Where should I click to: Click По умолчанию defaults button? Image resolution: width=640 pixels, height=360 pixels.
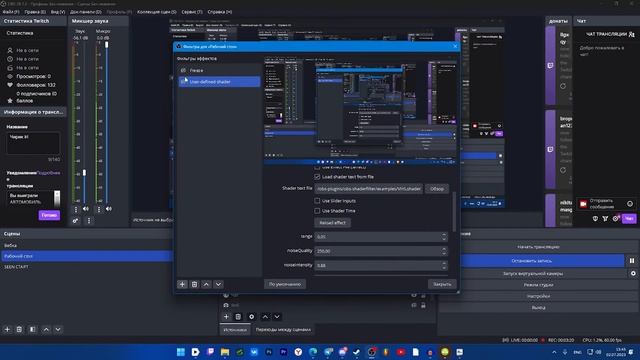pos(285,284)
